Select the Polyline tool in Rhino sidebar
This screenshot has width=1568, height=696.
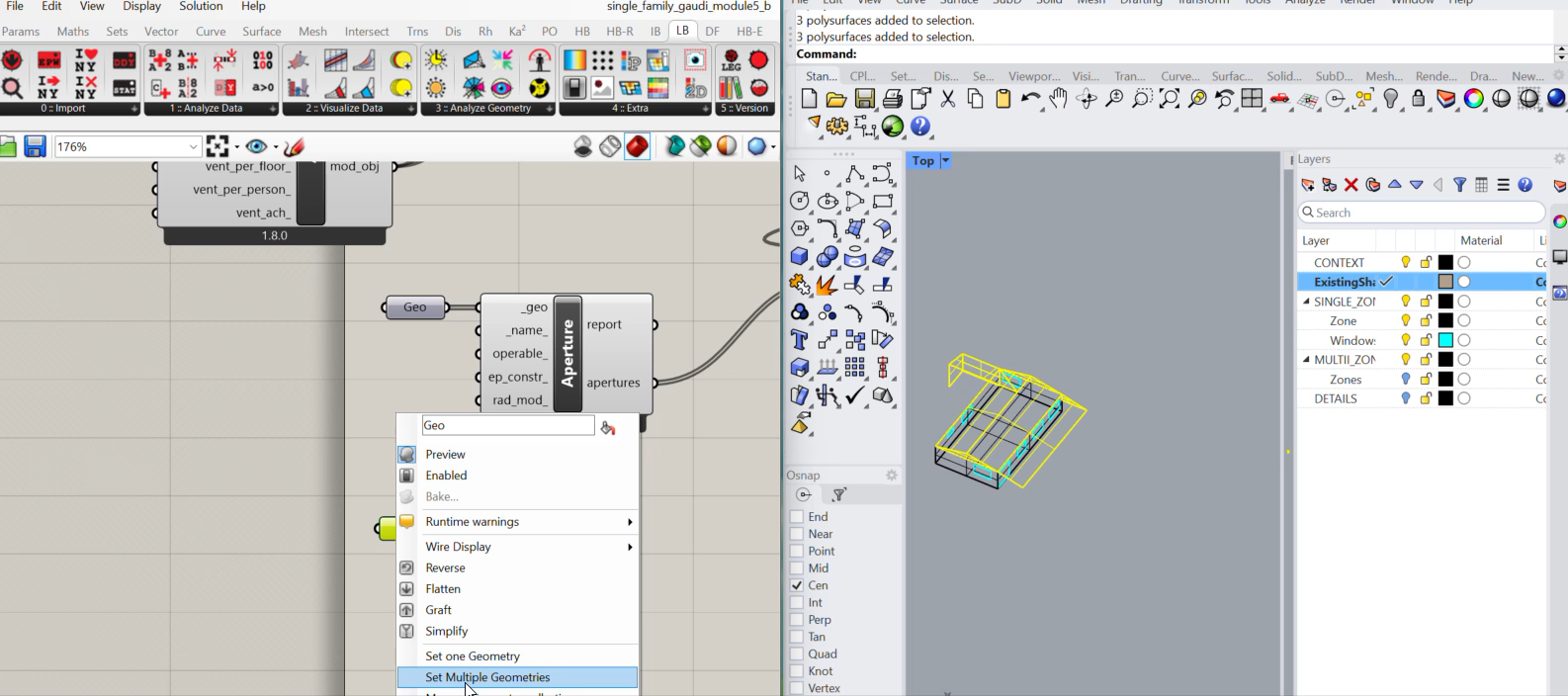point(855,174)
